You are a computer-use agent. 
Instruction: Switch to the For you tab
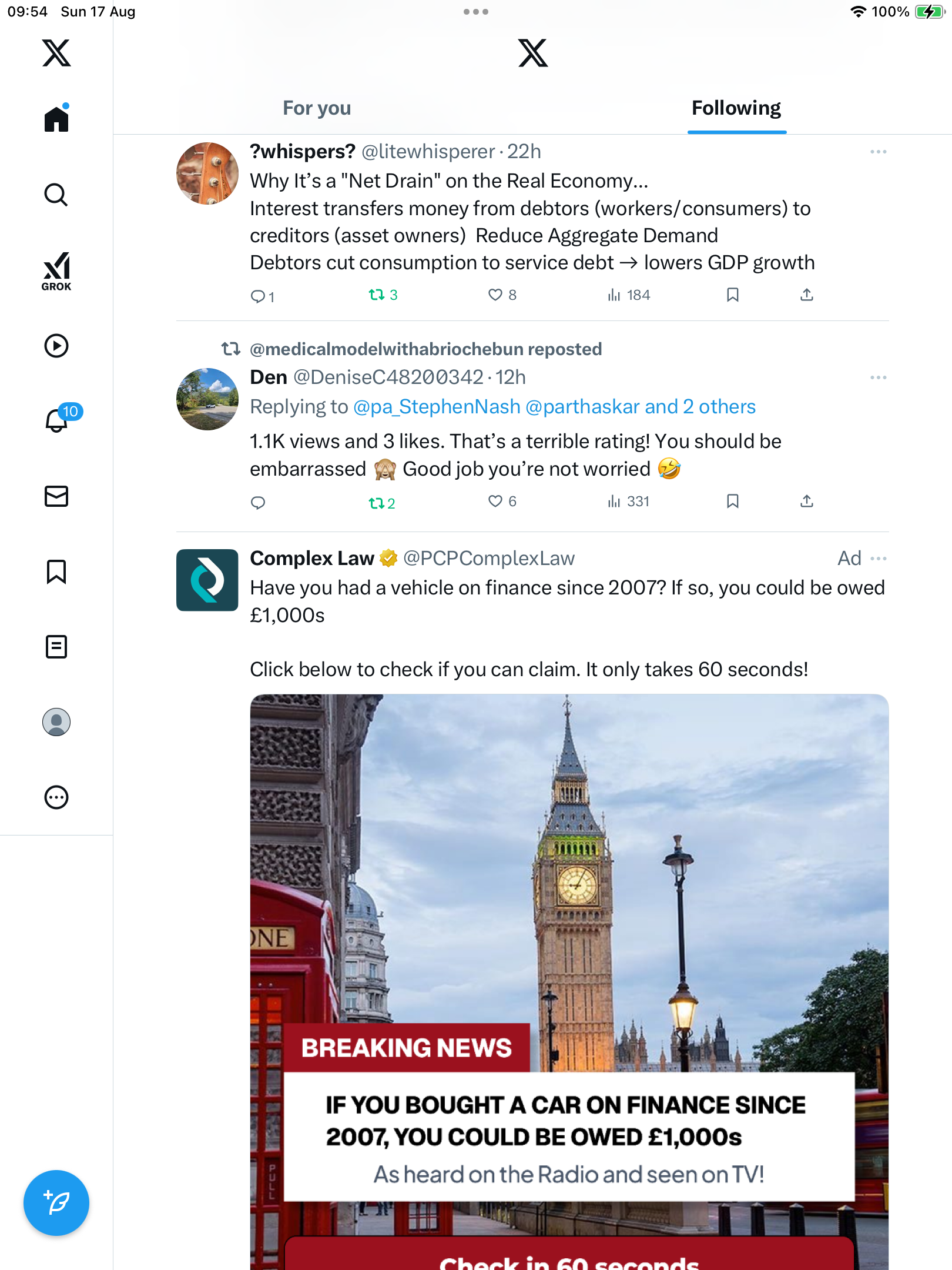pyautogui.click(x=317, y=108)
